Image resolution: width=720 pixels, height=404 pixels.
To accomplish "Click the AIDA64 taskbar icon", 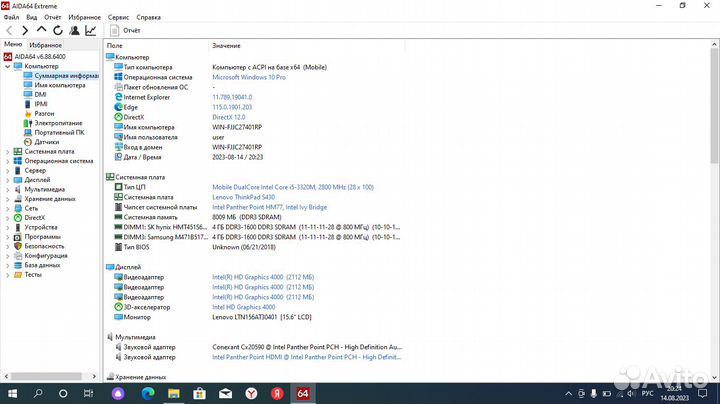I will (303, 393).
